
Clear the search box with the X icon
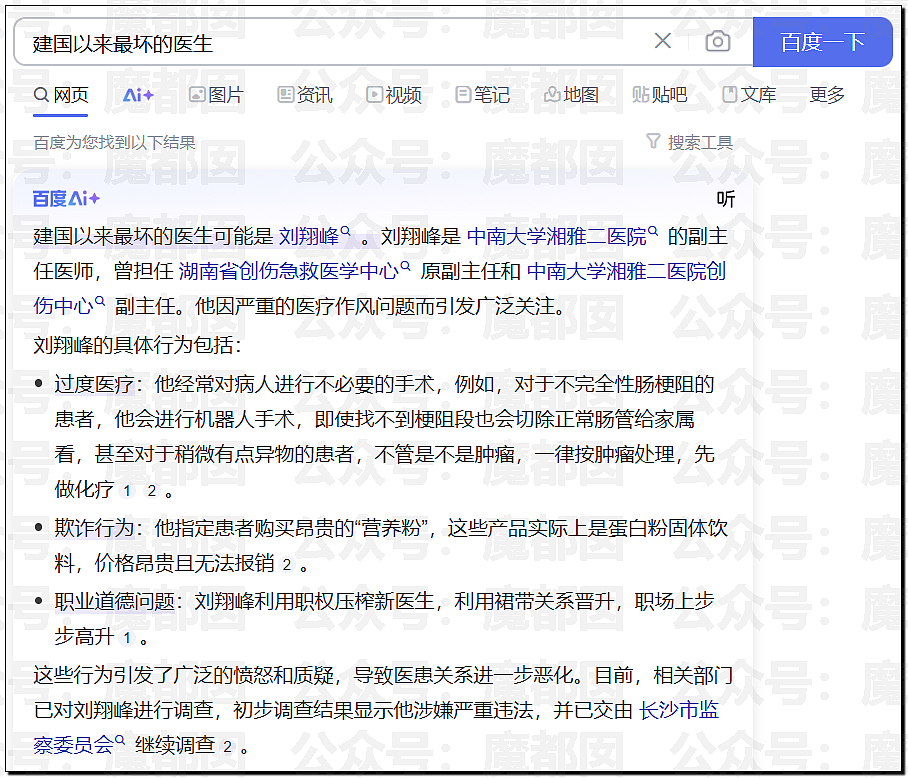(662, 41)
